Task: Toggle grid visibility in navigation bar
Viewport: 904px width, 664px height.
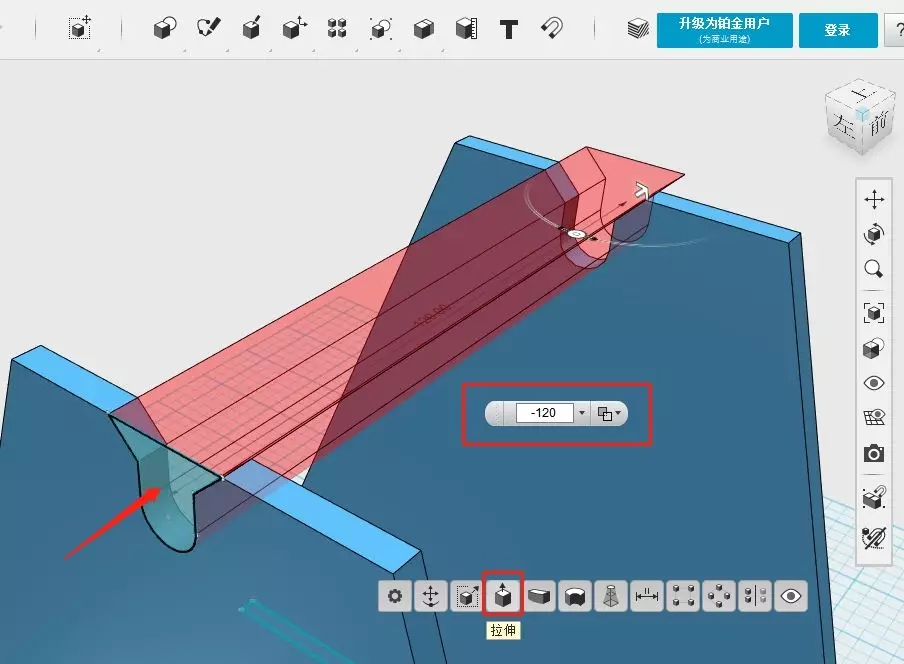Action: [x=873, y=418]
